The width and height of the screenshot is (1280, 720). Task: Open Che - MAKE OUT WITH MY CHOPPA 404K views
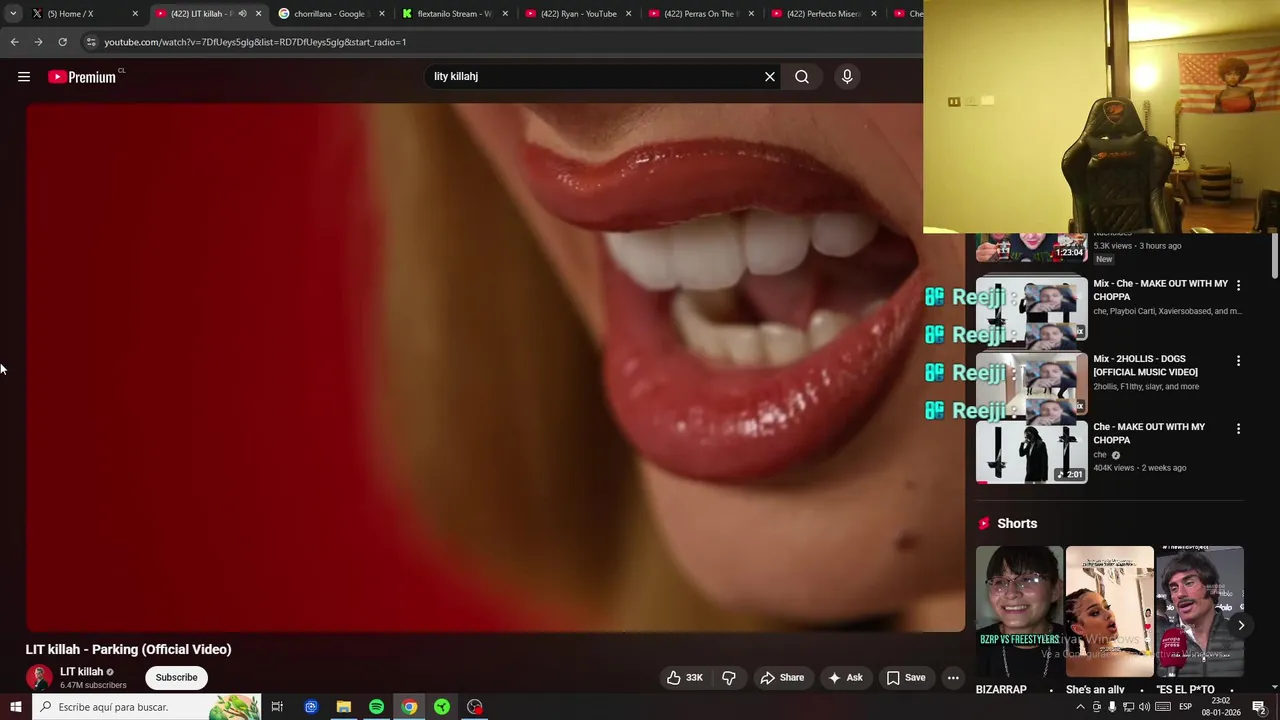(x=1149, y=433)
